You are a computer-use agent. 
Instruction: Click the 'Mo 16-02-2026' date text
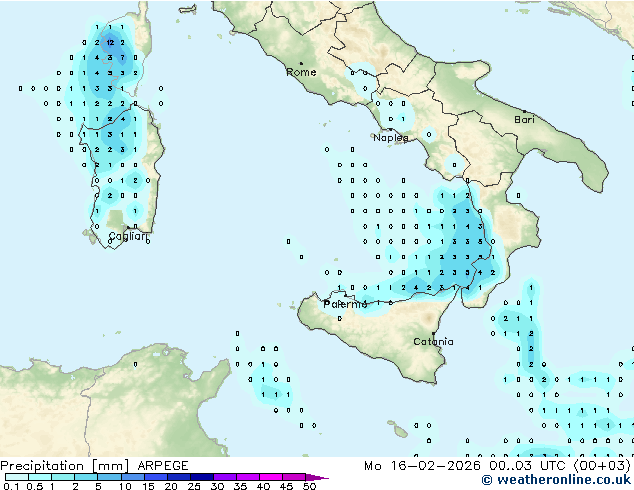[x=423, y=466]
